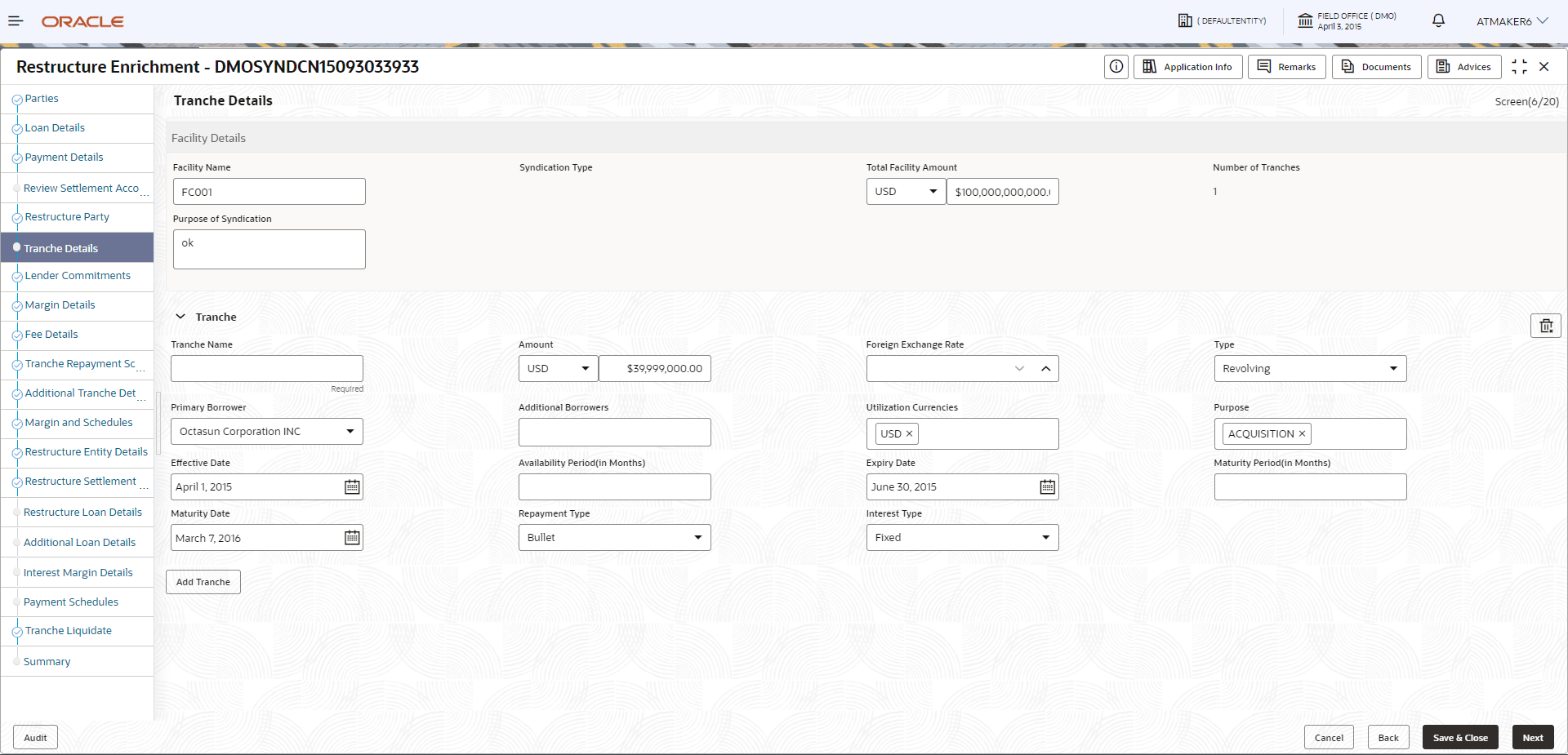Open the Type dropdown showing Revolving

pos(1309,369)
